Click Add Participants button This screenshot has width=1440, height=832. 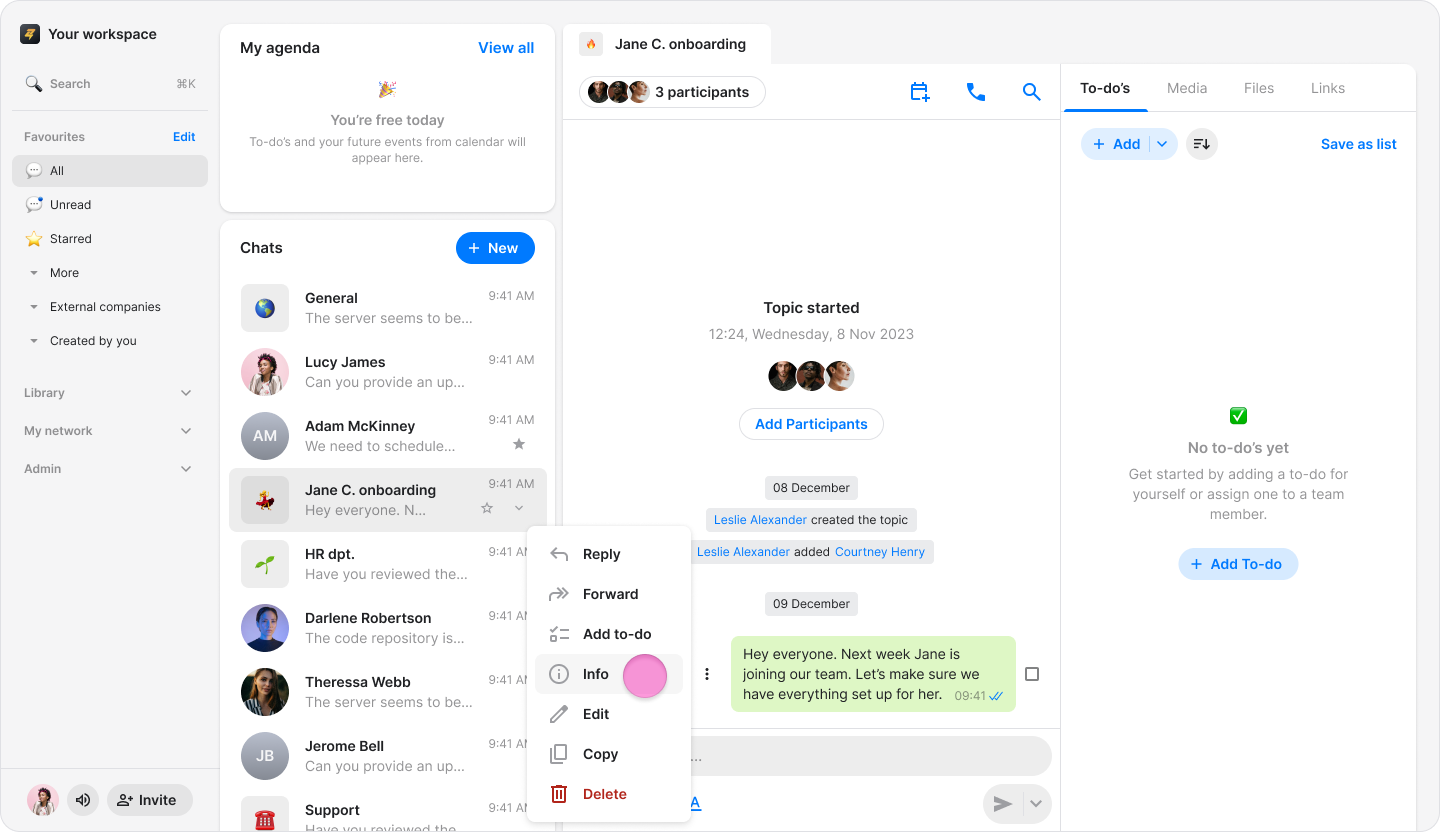[811, 424]
